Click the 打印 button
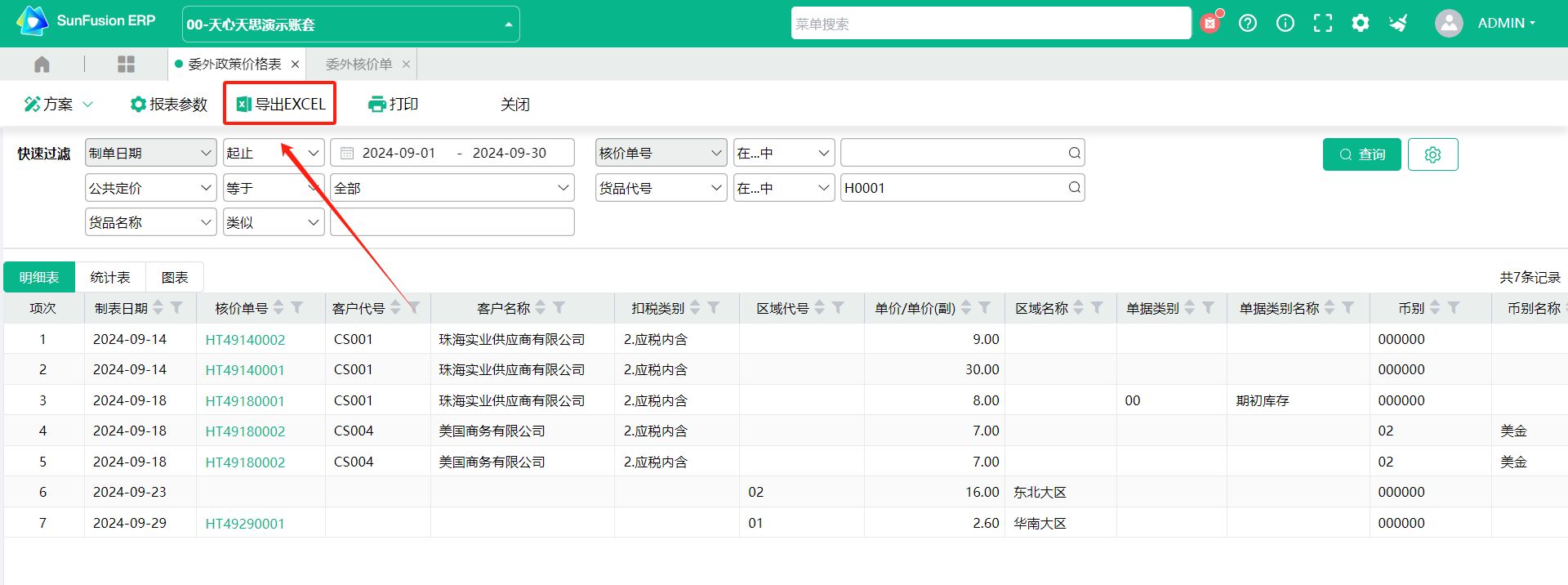This screenshot has height=585, width=1568. (x=394, y=104)
